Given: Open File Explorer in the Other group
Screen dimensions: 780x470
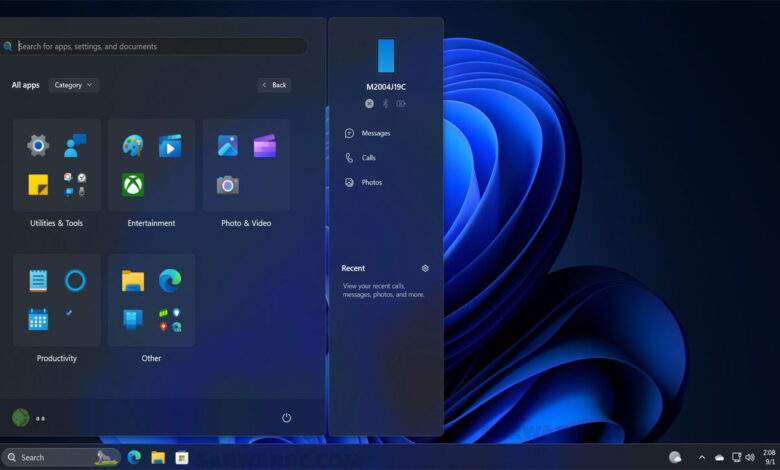Looking at the screenshot, I should [x=133, y=281].
